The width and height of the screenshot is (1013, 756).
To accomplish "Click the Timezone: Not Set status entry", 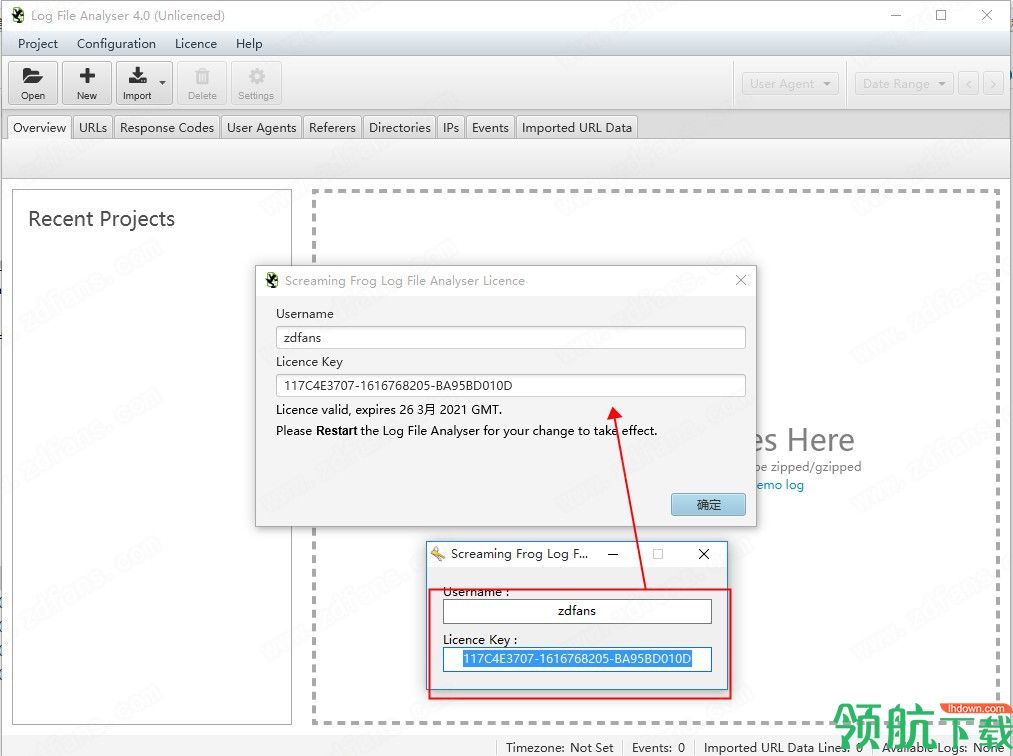I will 559,748.
